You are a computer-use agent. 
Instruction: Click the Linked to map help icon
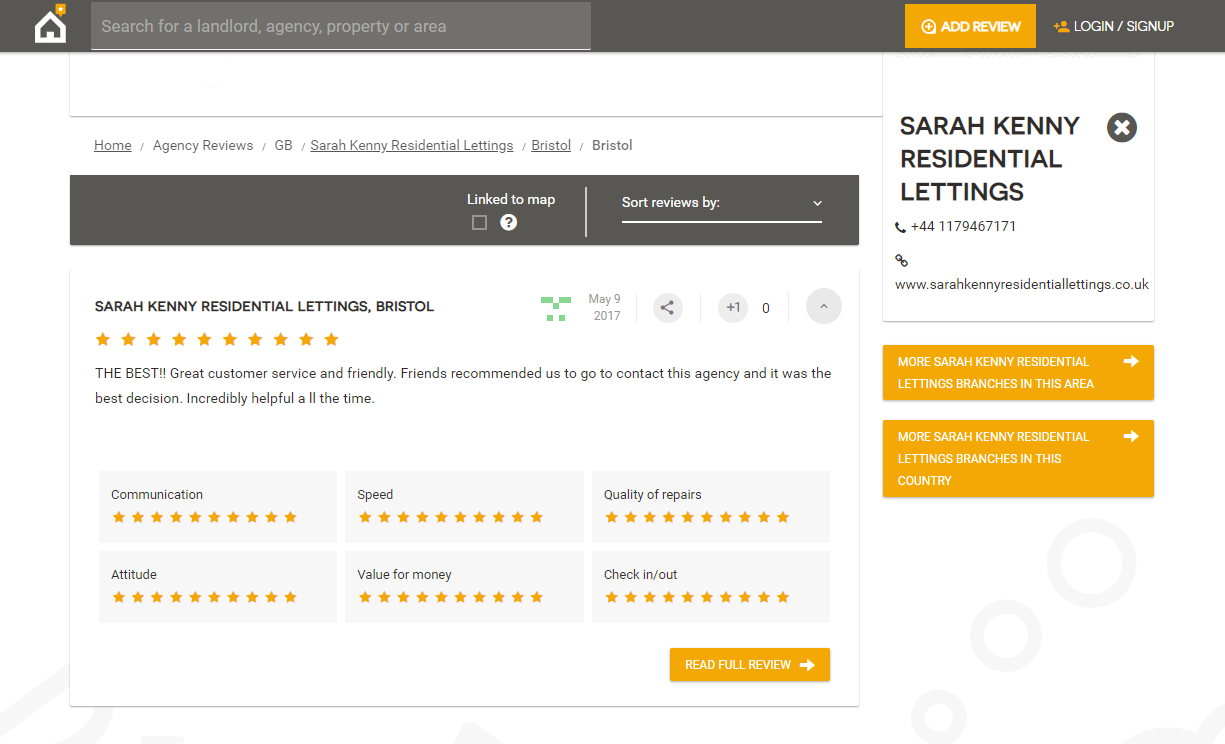tap(509, 222)
